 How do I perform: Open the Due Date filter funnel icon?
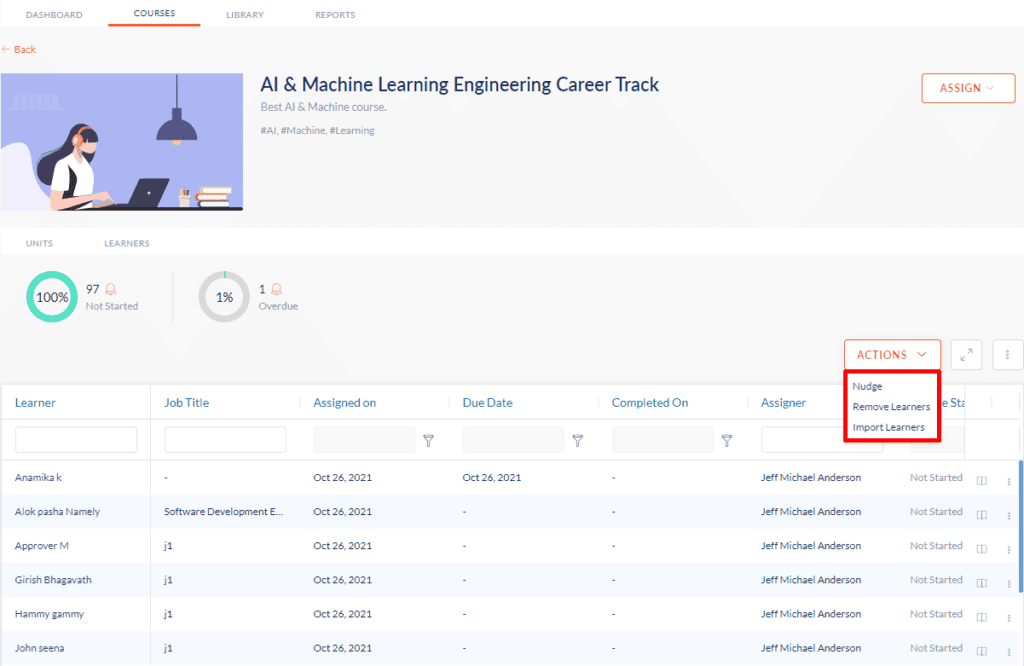click(x=577, y=441)
